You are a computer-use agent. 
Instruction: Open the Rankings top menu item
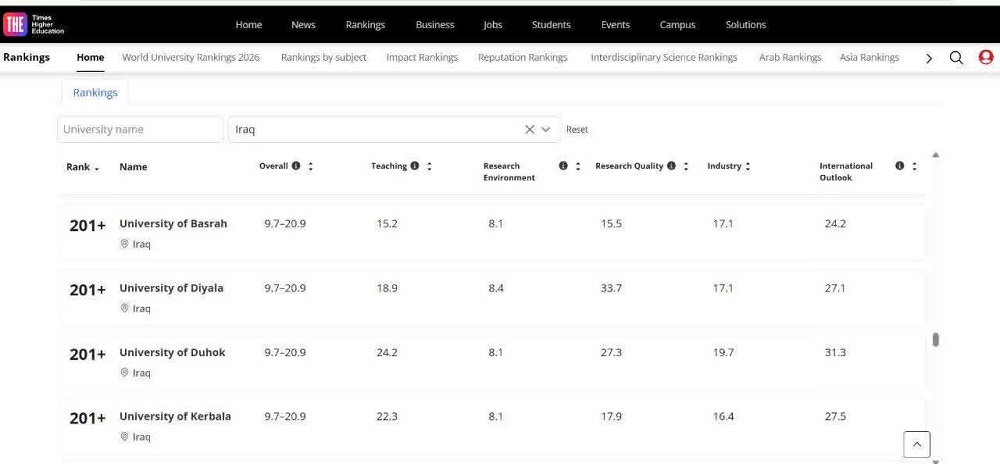click(365, 25)
